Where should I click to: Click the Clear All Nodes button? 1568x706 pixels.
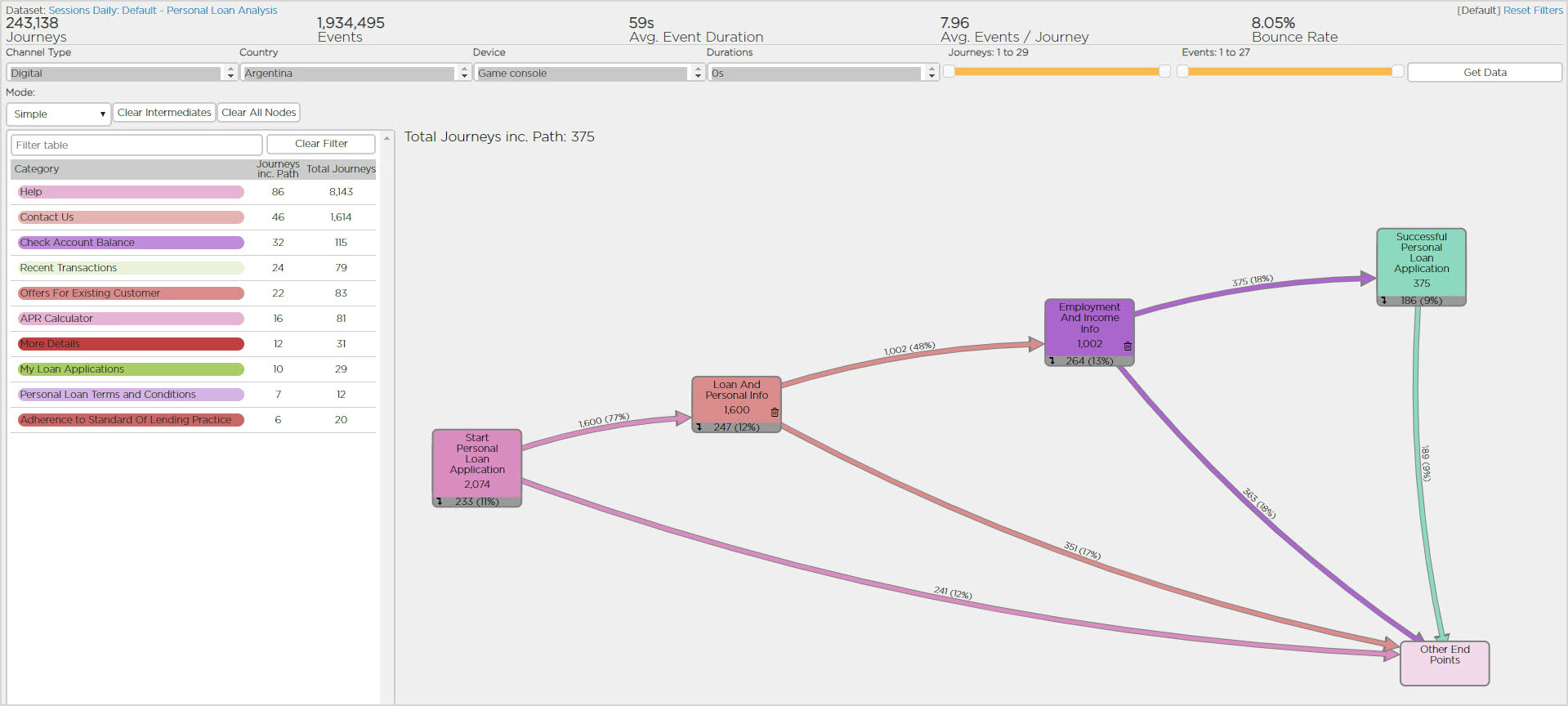[258, 113]
